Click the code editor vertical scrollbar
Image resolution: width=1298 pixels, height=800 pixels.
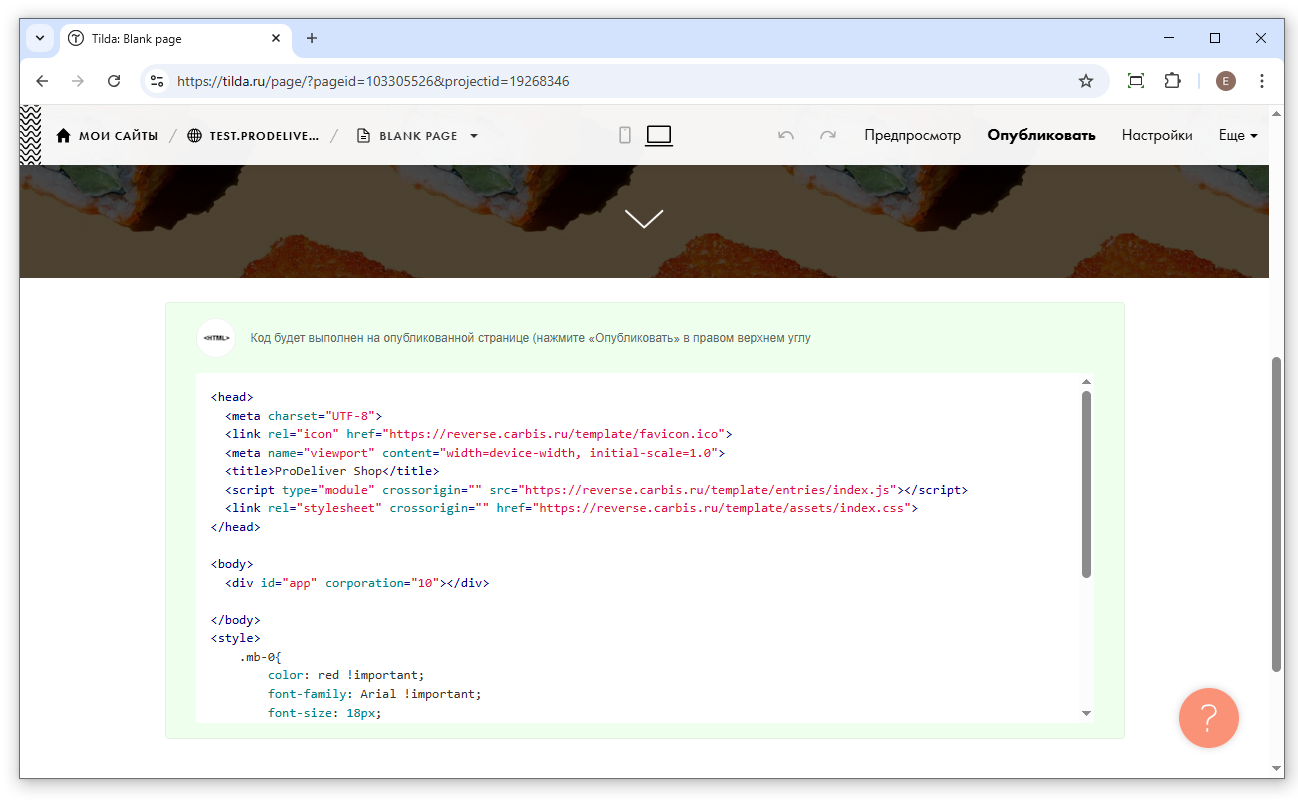point(1086,484)
